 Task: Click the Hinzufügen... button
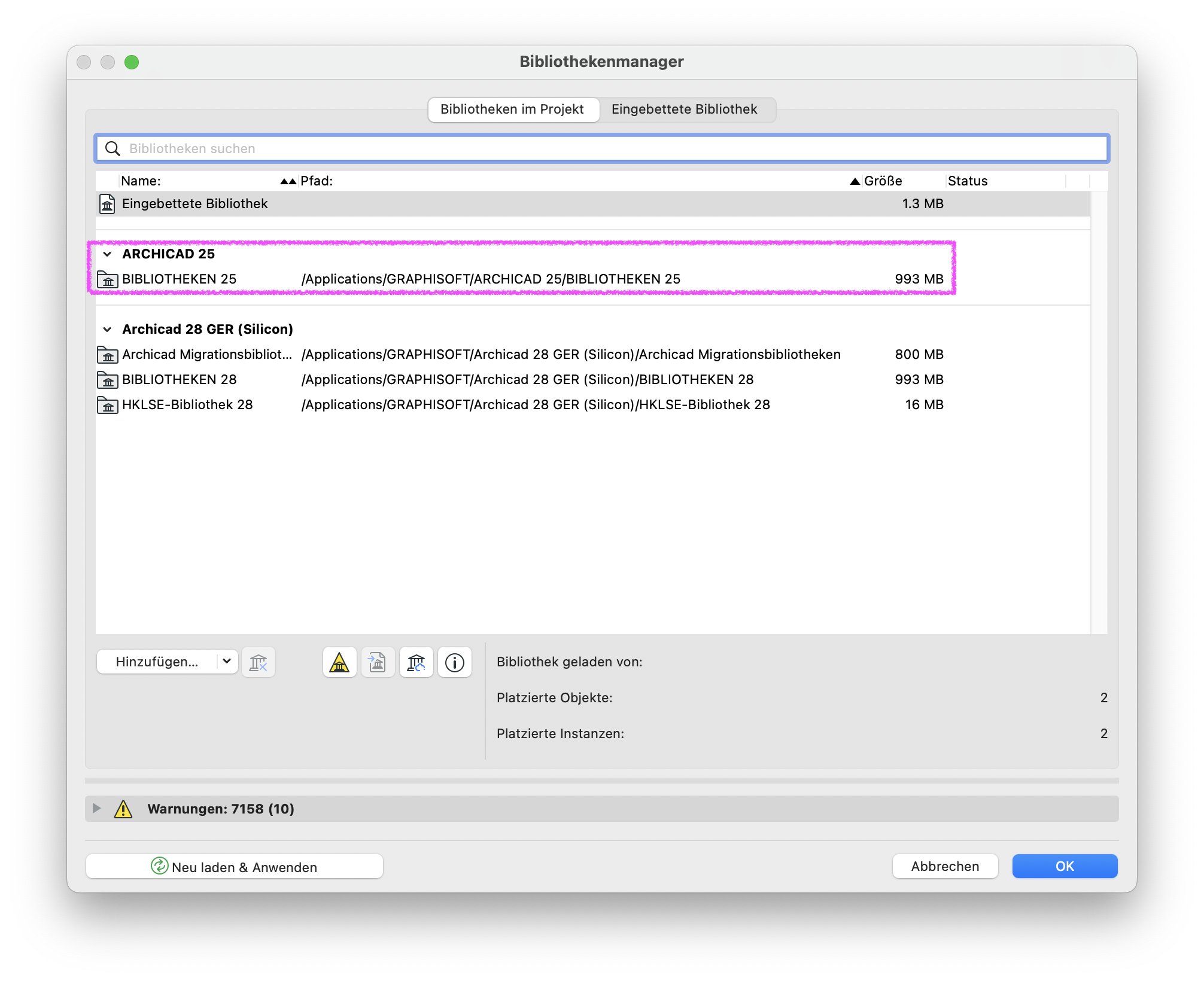click(x=157, y=662)
